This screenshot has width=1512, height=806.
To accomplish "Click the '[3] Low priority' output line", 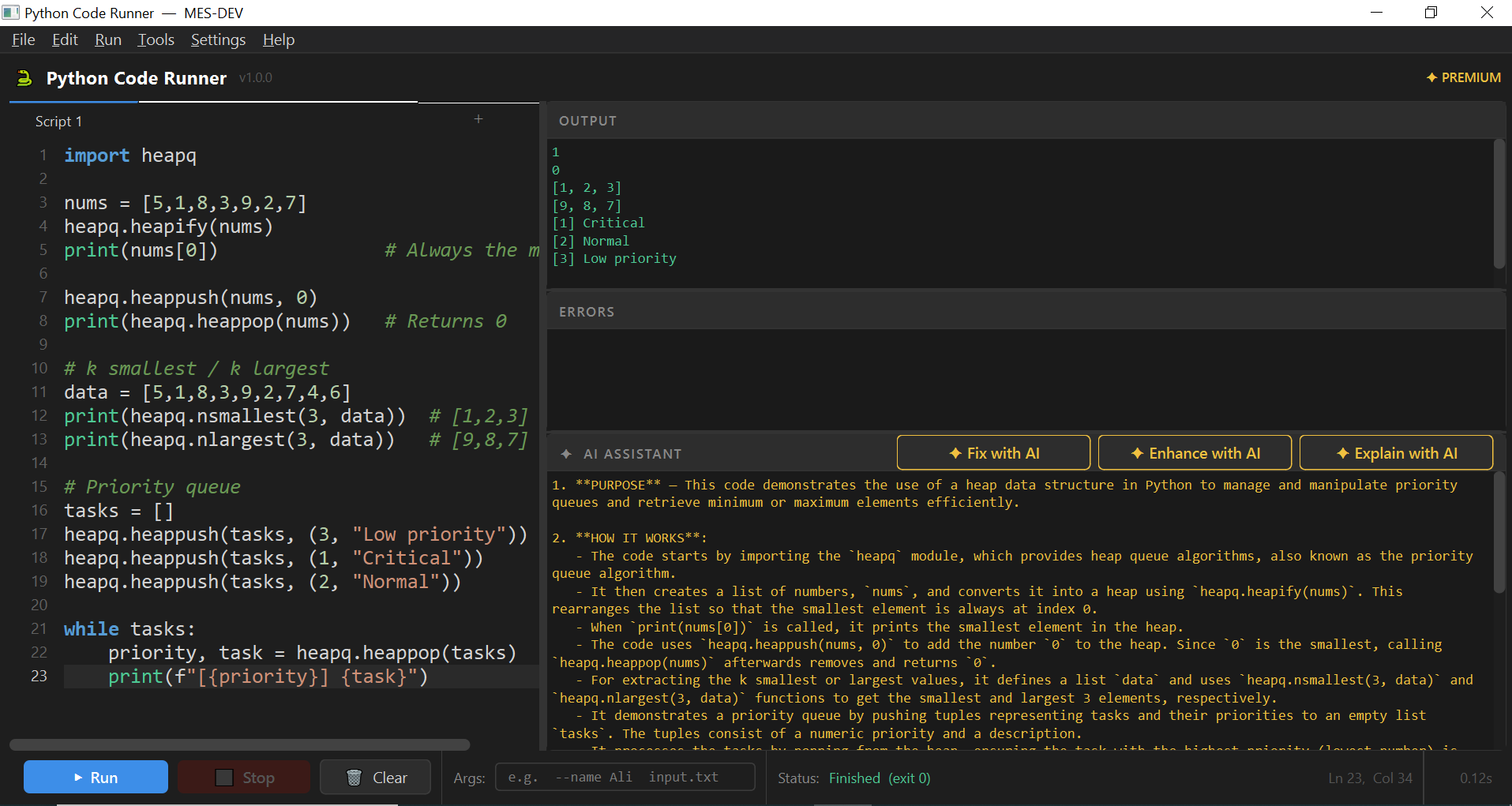I will pyautogui.click(x=614, y=258).
